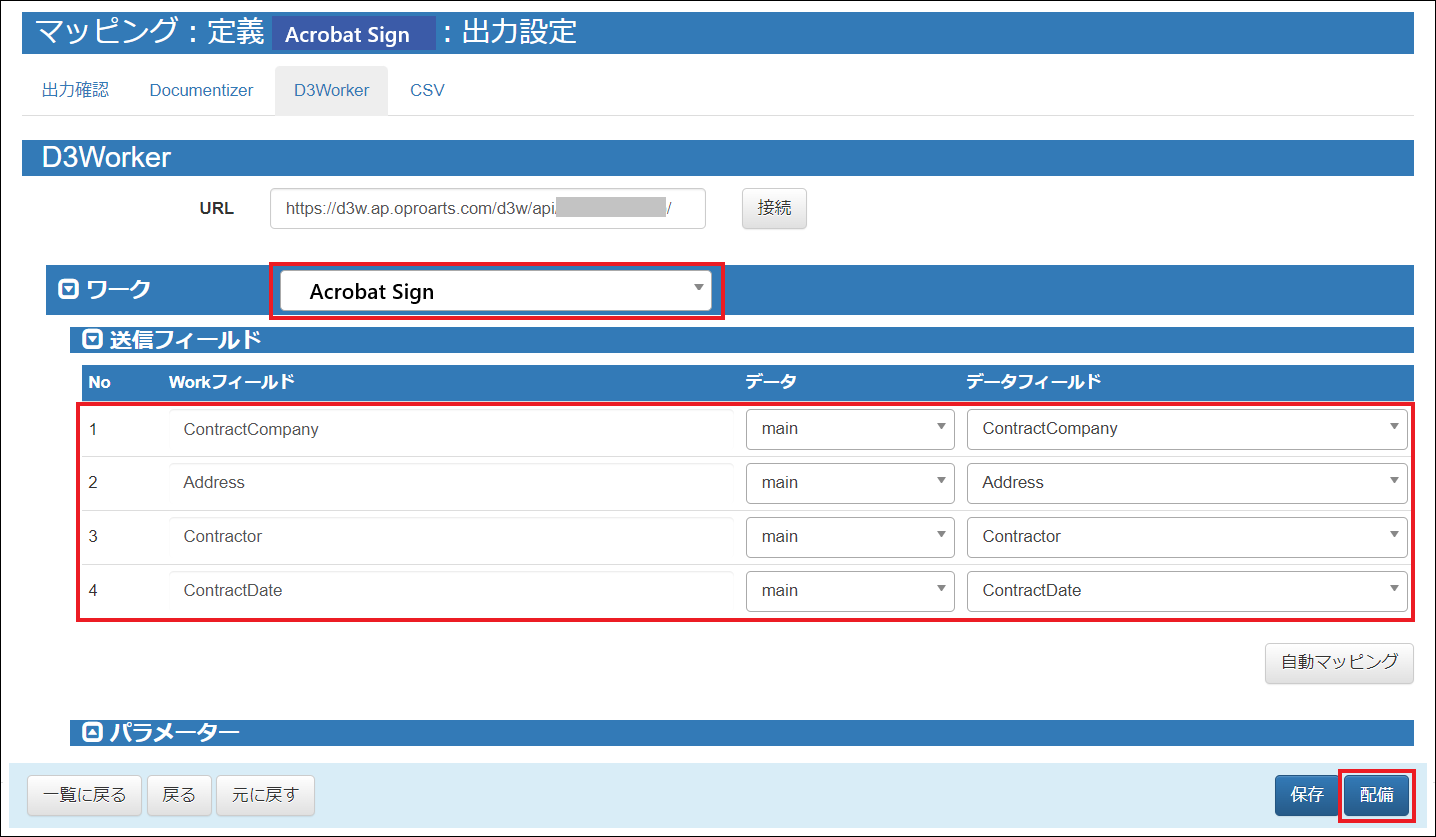
Task: Open Address data field dropdown
Action: click(x=1187, y=483)
